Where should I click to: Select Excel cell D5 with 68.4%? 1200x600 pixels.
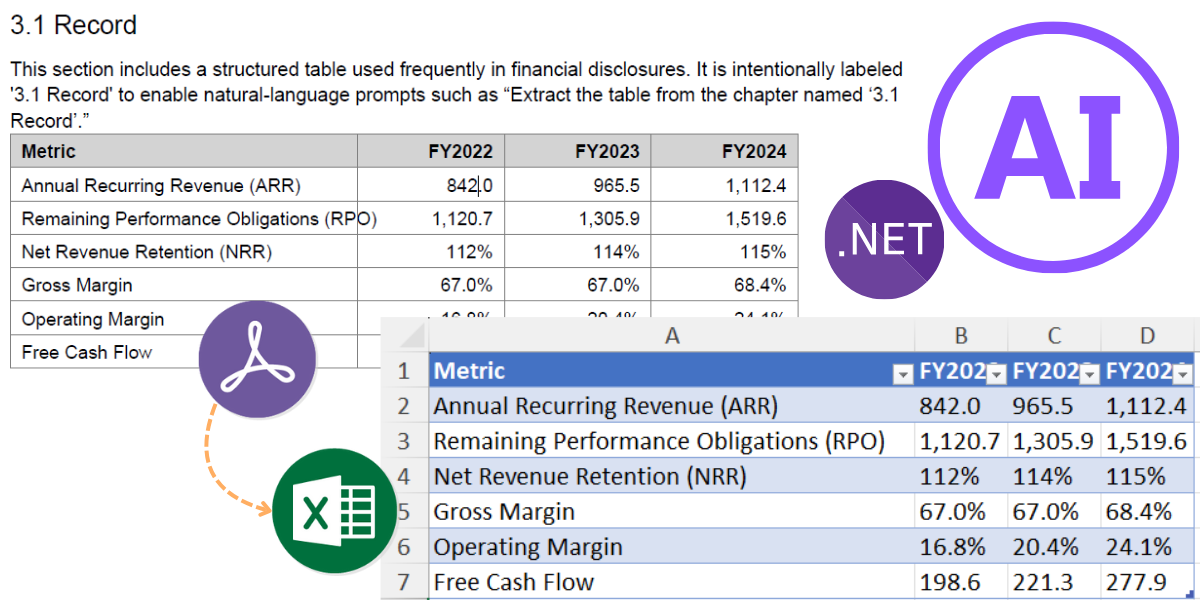click(1148, 512)
